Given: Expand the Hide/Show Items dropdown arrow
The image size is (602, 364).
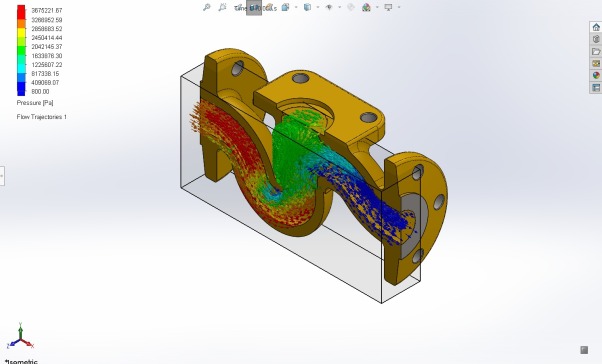Looking at the screenshot, I should [x=339, y=7].
